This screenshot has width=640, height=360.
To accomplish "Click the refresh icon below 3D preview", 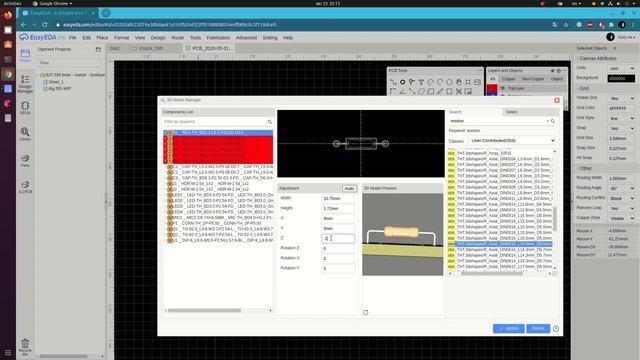I will click(365, 312).
